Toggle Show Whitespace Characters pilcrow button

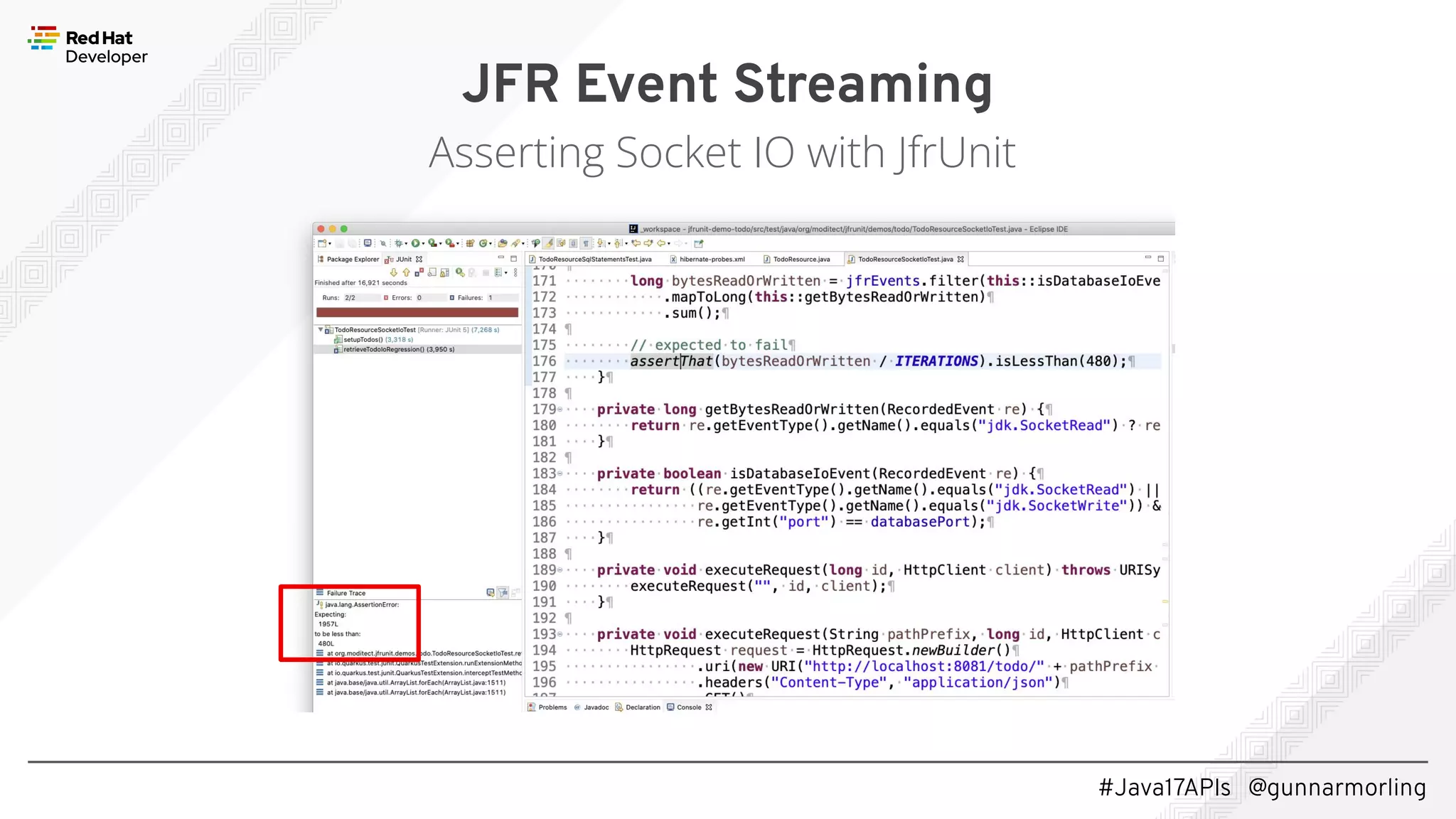pyautogui.click(x=586, y=243)
